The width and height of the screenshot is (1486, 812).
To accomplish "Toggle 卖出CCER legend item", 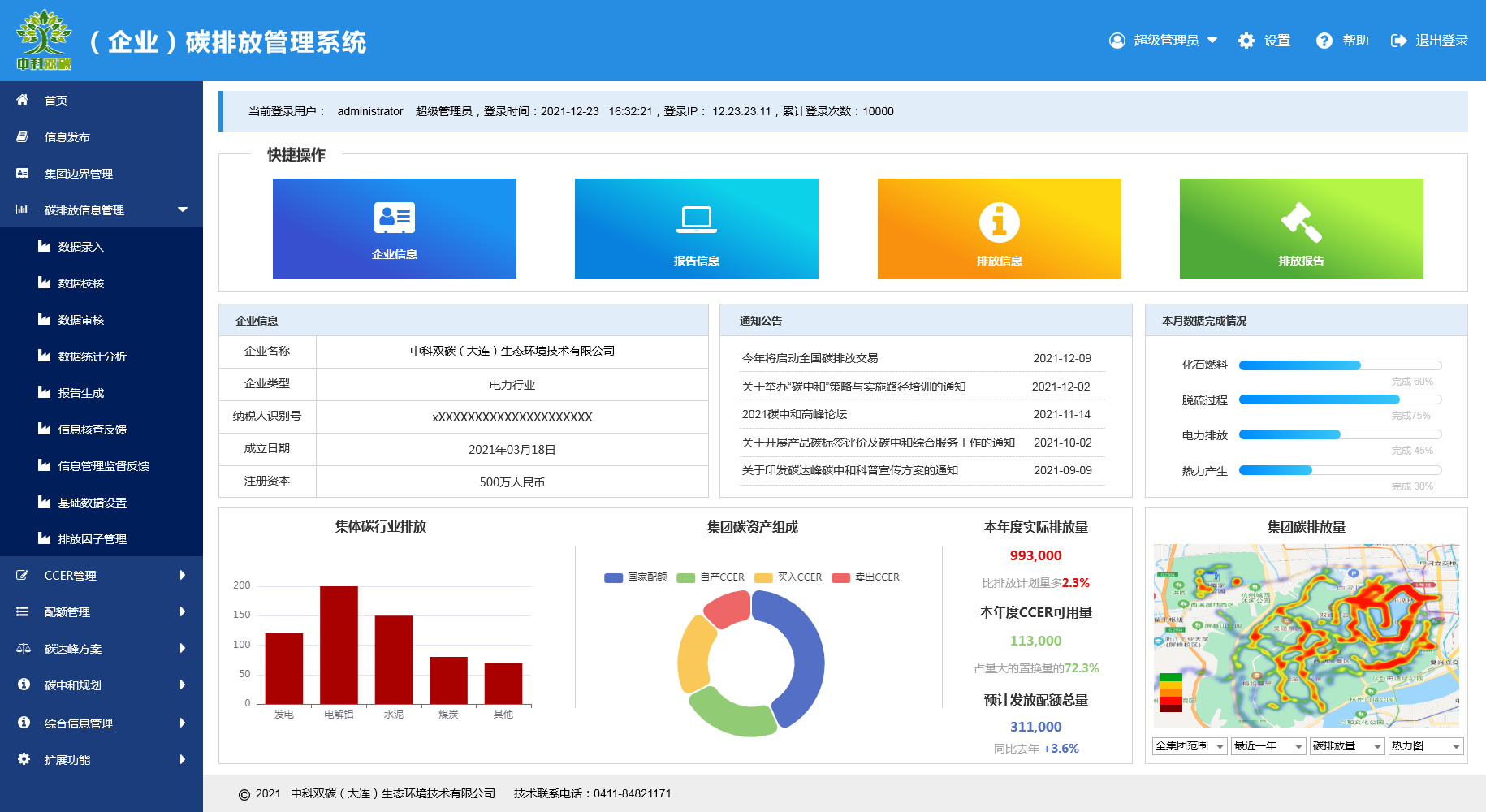I will click(x=866, y=577).
